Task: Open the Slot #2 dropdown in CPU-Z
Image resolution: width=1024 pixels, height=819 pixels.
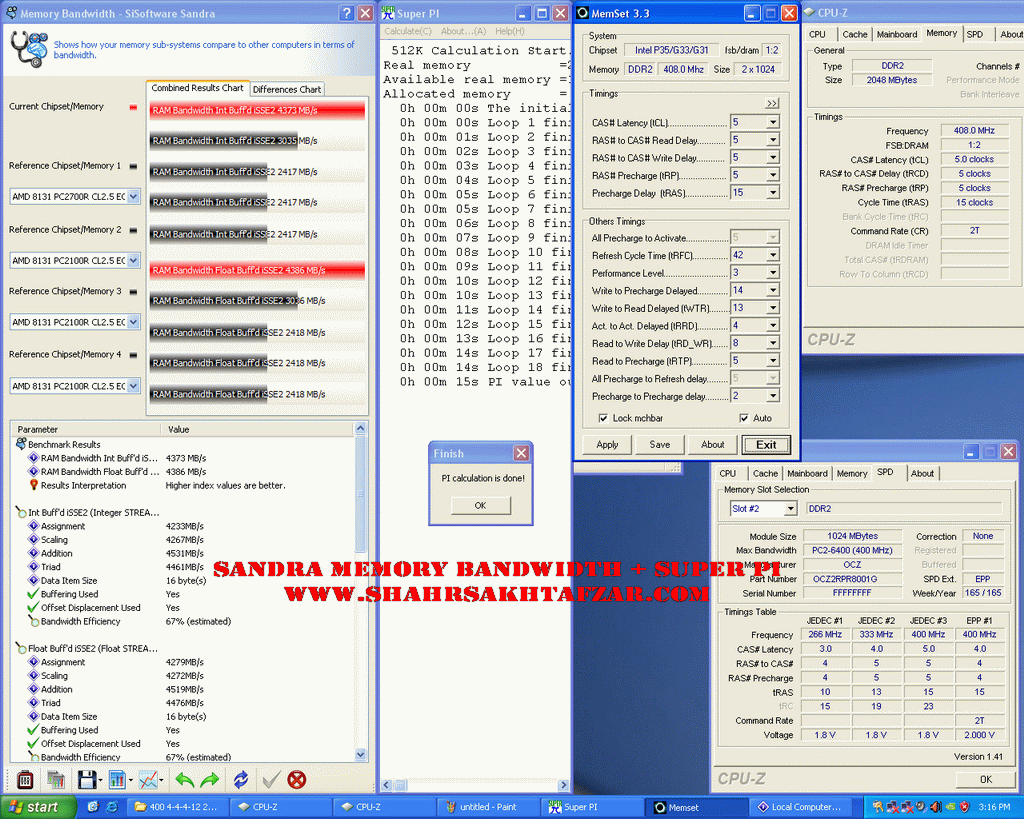Action: [x=790, y=508]
